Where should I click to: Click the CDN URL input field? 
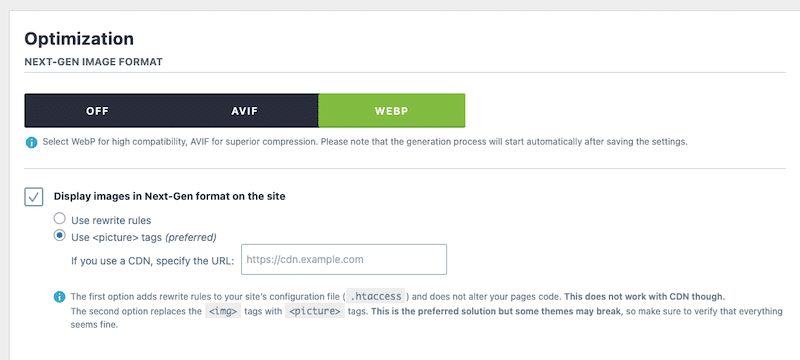click(344, 260)
